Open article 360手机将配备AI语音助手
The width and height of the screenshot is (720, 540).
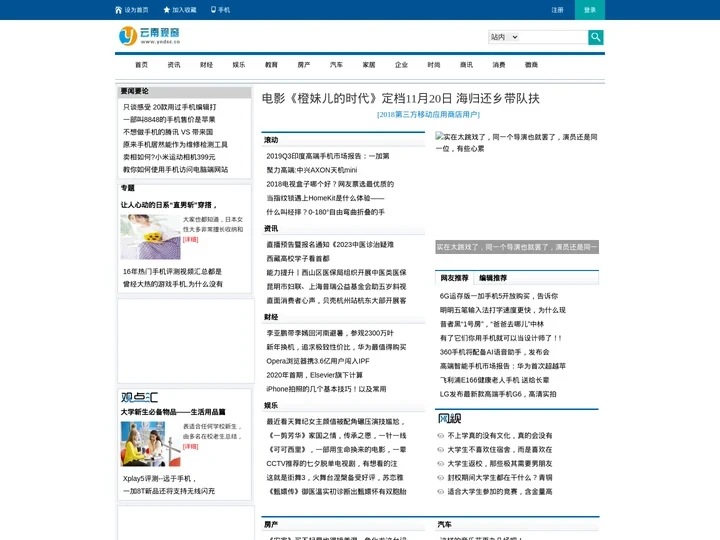[495, 352]
